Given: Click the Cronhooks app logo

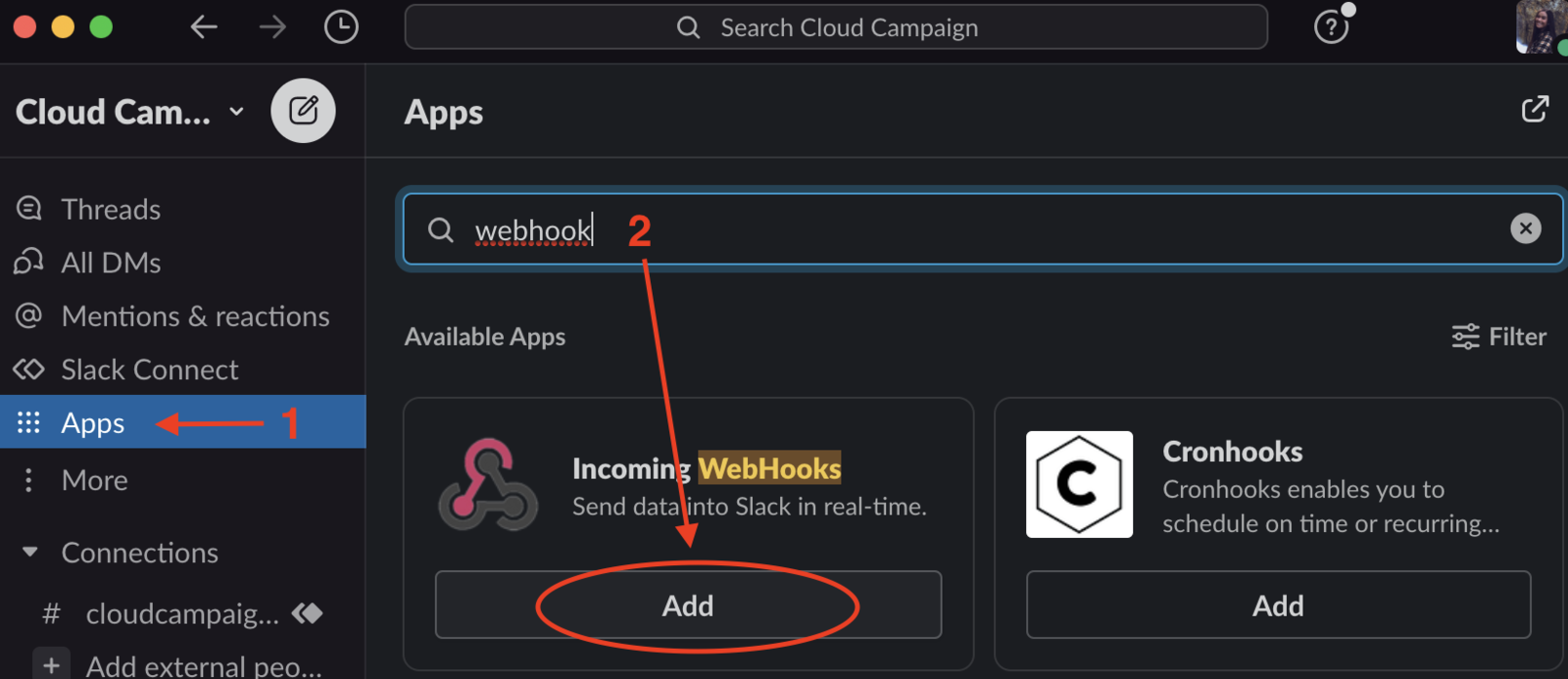Looking at the screenshot, I should click(x=1079, y=484).
